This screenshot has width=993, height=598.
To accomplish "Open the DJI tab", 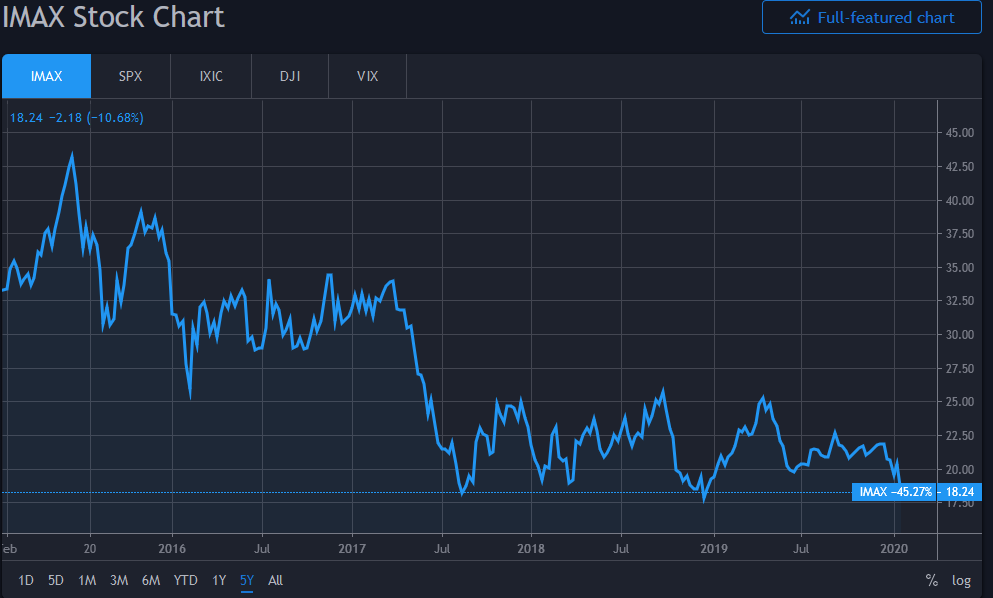I will (x=289, y=76).
